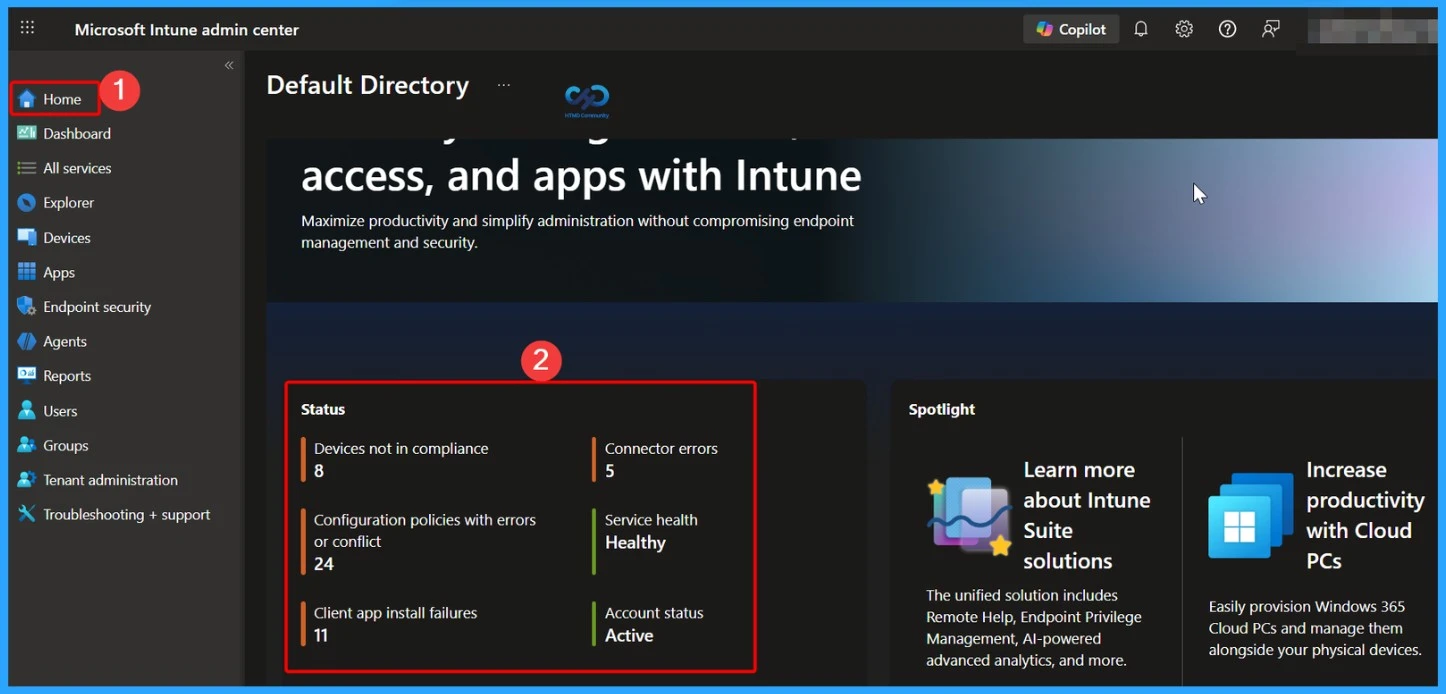Click Devices not in compliance status
The width and height of the screenshot is (1446, 694).
click(x=400, y=459)
